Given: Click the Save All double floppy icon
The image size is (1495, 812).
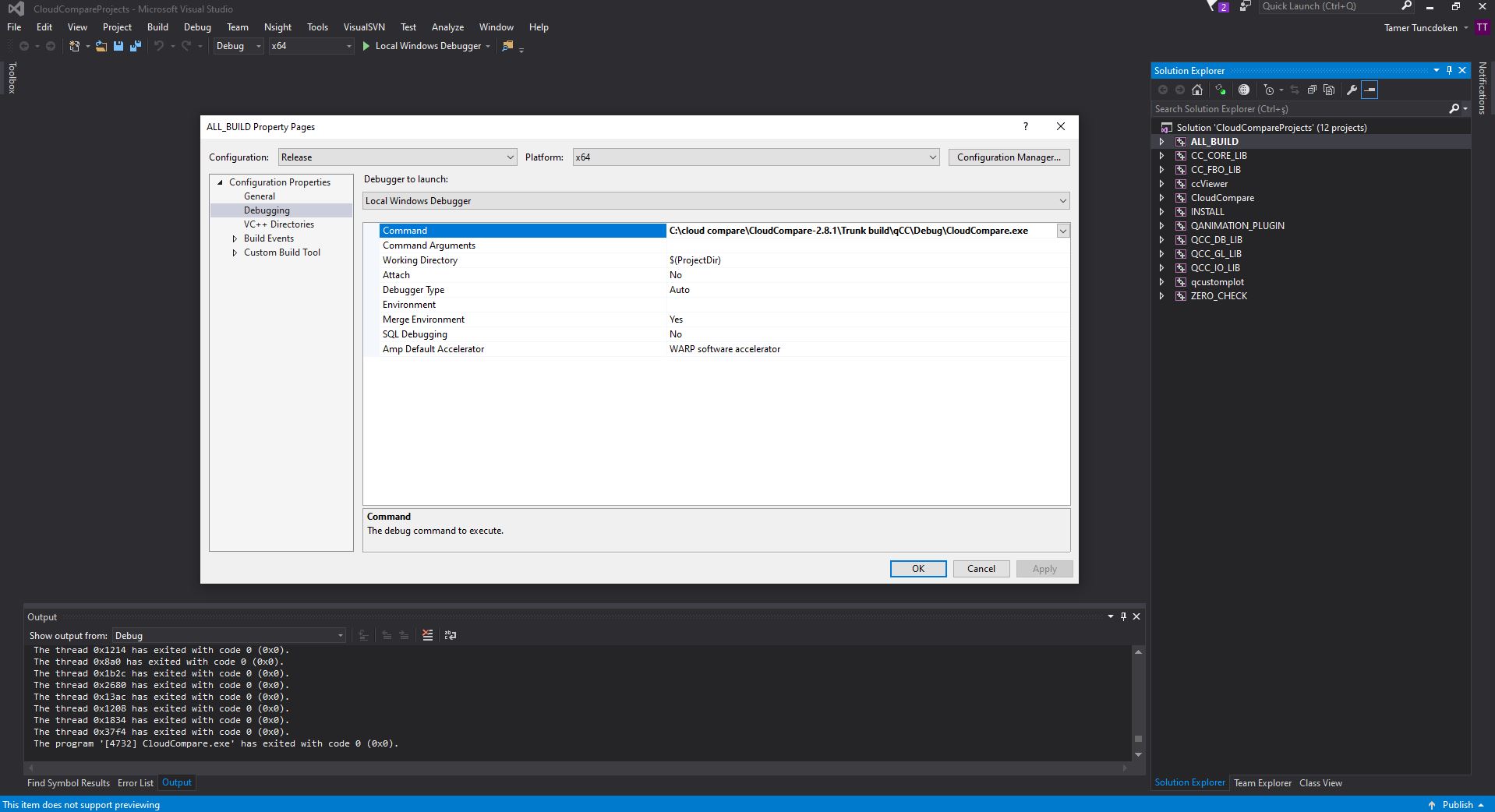Looking at the screenshot, I should pos(136,46).
